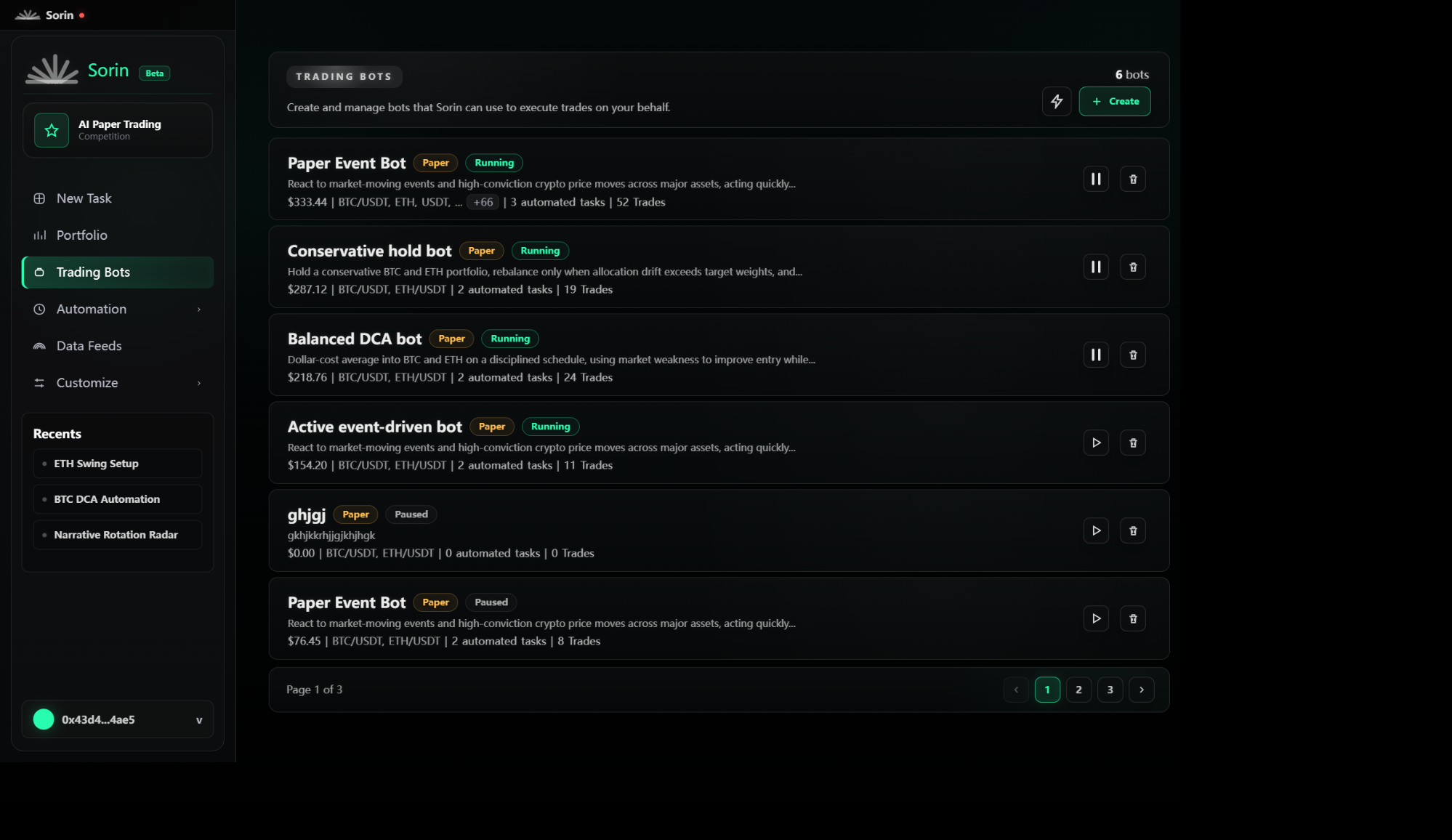Go to Portfolio section

(118, 235)
